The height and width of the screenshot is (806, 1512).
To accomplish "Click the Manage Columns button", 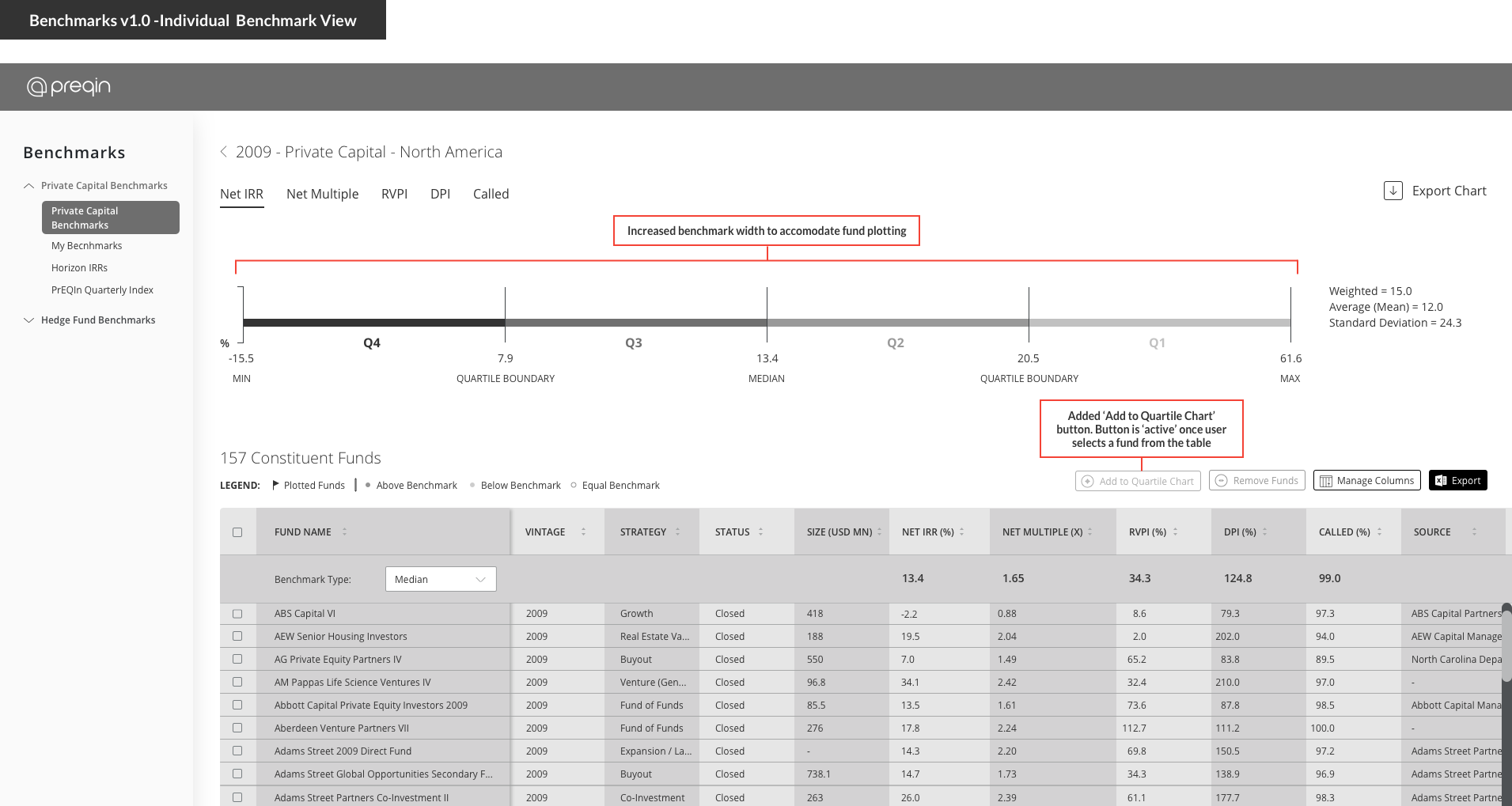I will [1366, 480].
